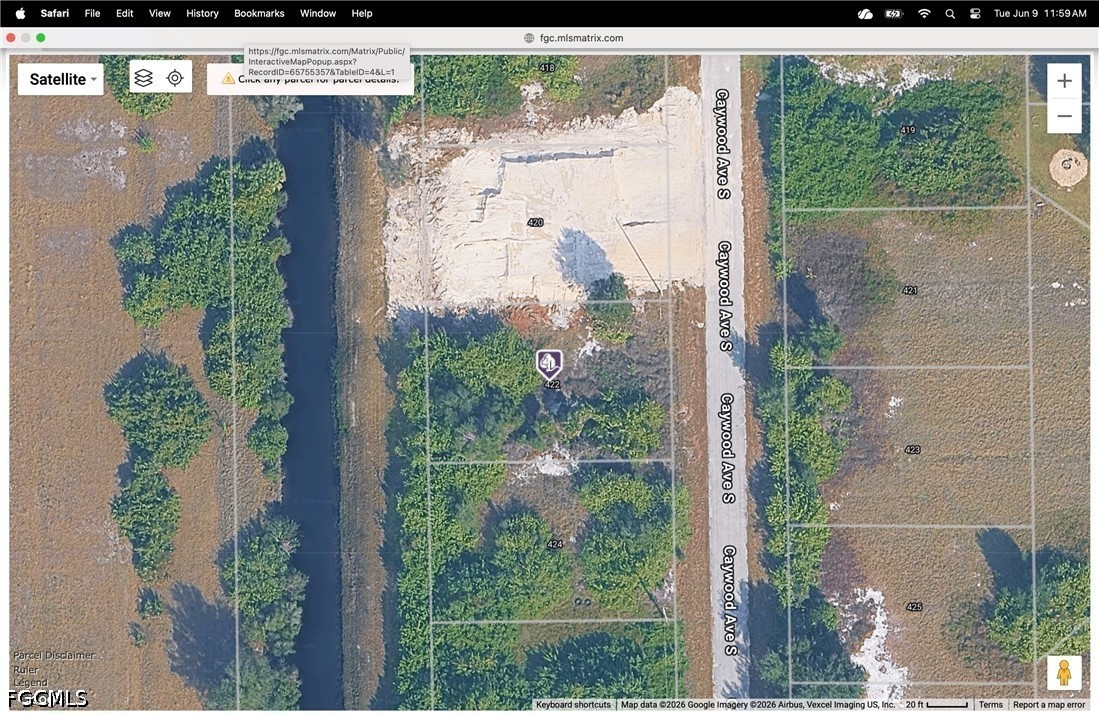This screenshot has height=714, width=1099.
Task: Open the map layers icon
Action: (143, 78)
